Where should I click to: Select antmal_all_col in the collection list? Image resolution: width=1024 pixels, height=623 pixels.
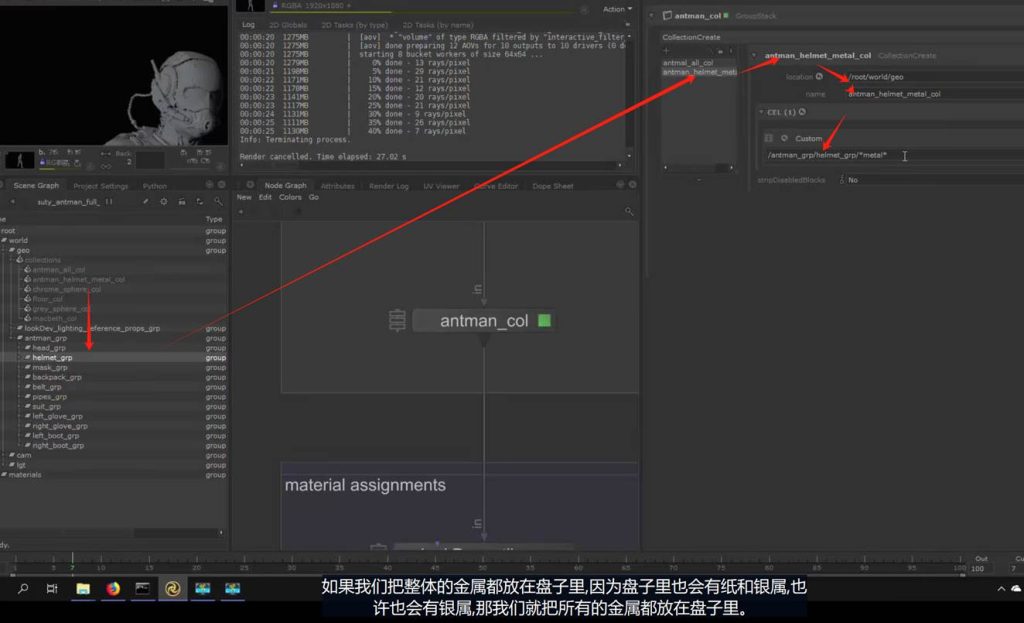[x=688, y=63]
